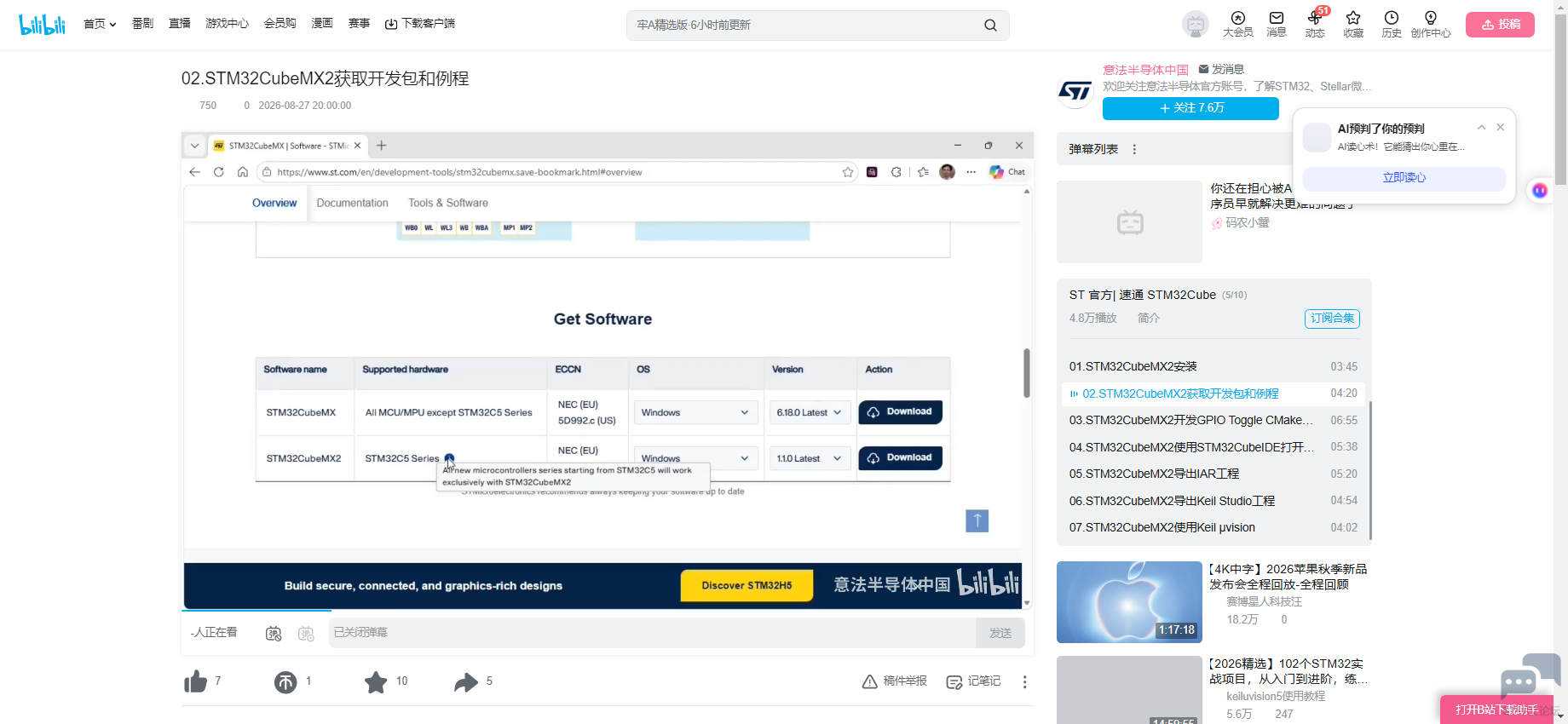The width and height of the screenshot is (1568, 724).
Task: Open the 消息 messages icon
Action: (1277, 25)
